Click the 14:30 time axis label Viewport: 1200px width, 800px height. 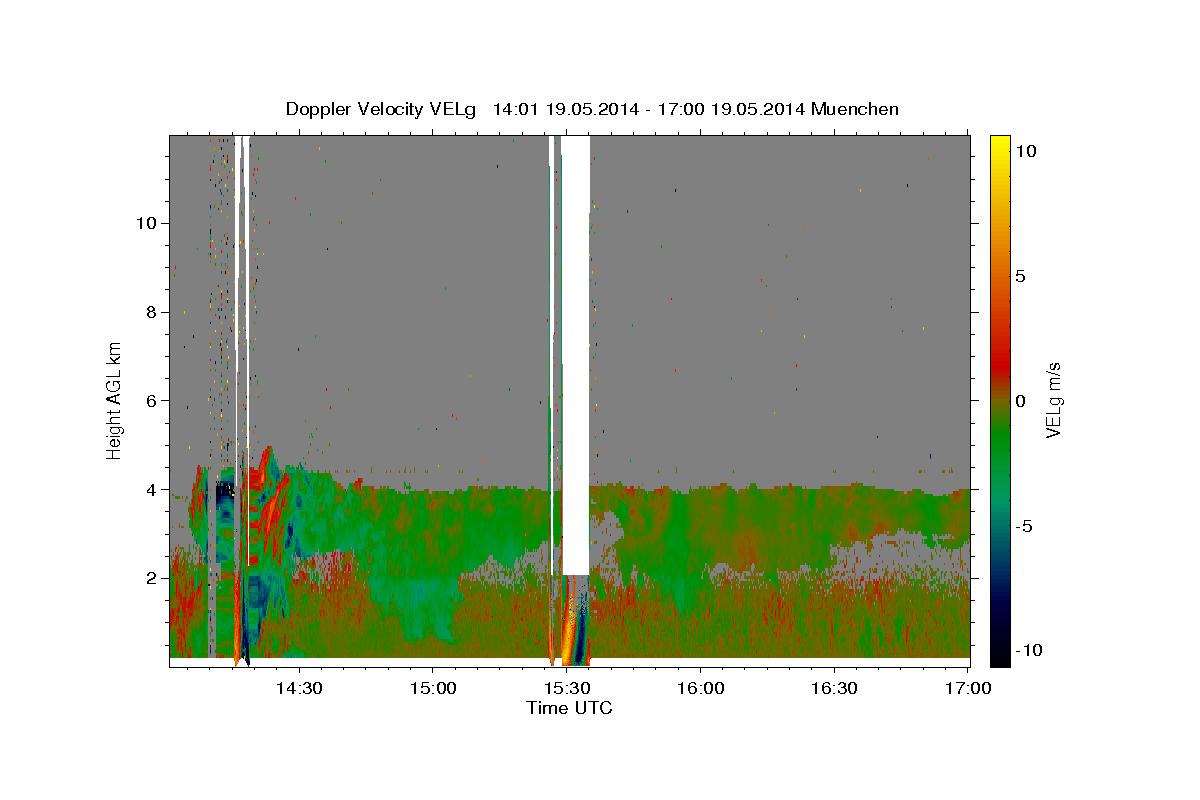coord(299,689)
